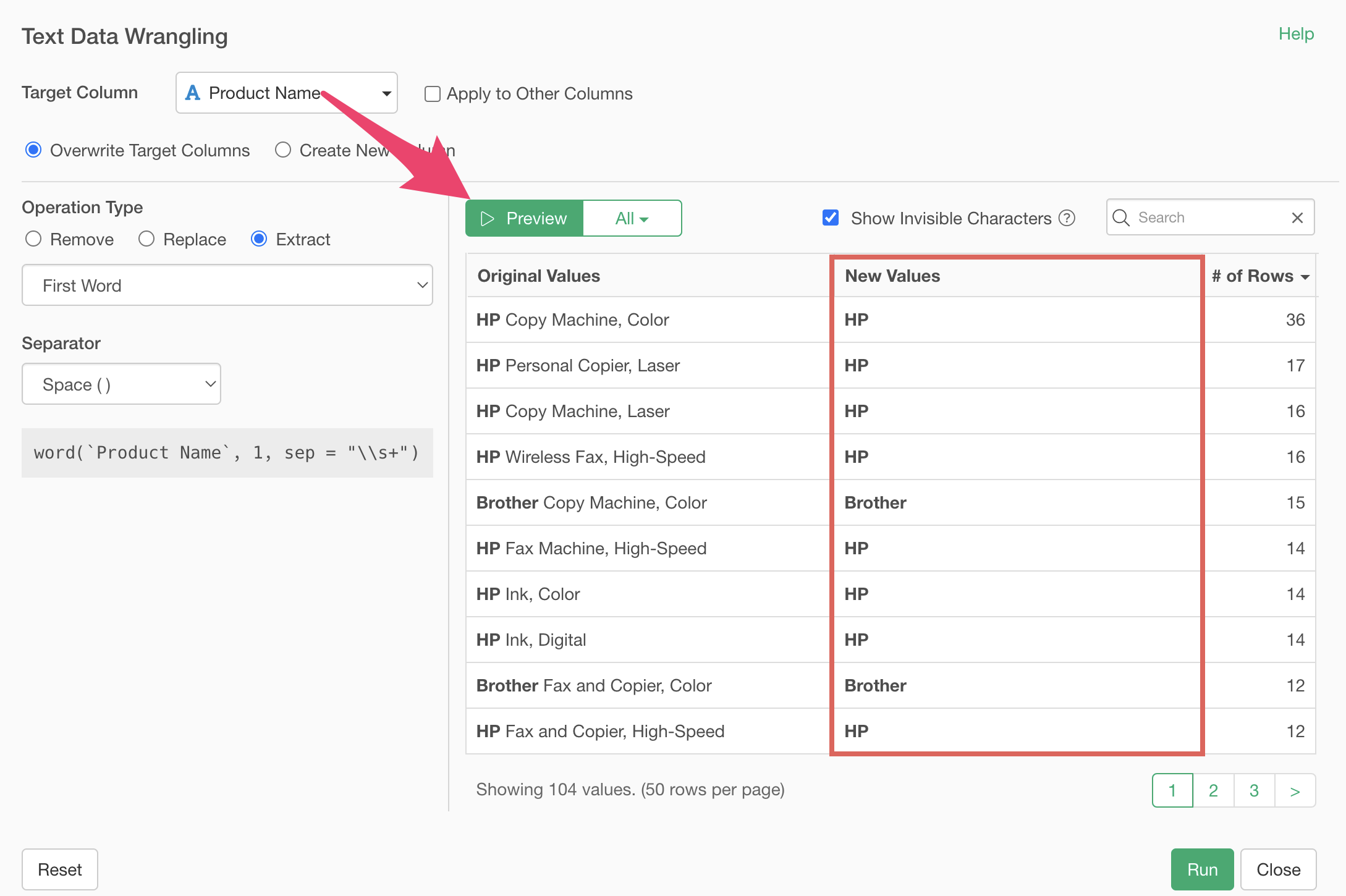
Task: Click 'HP Personal Copier, Laser' row
Action: [x=891, y=365]
